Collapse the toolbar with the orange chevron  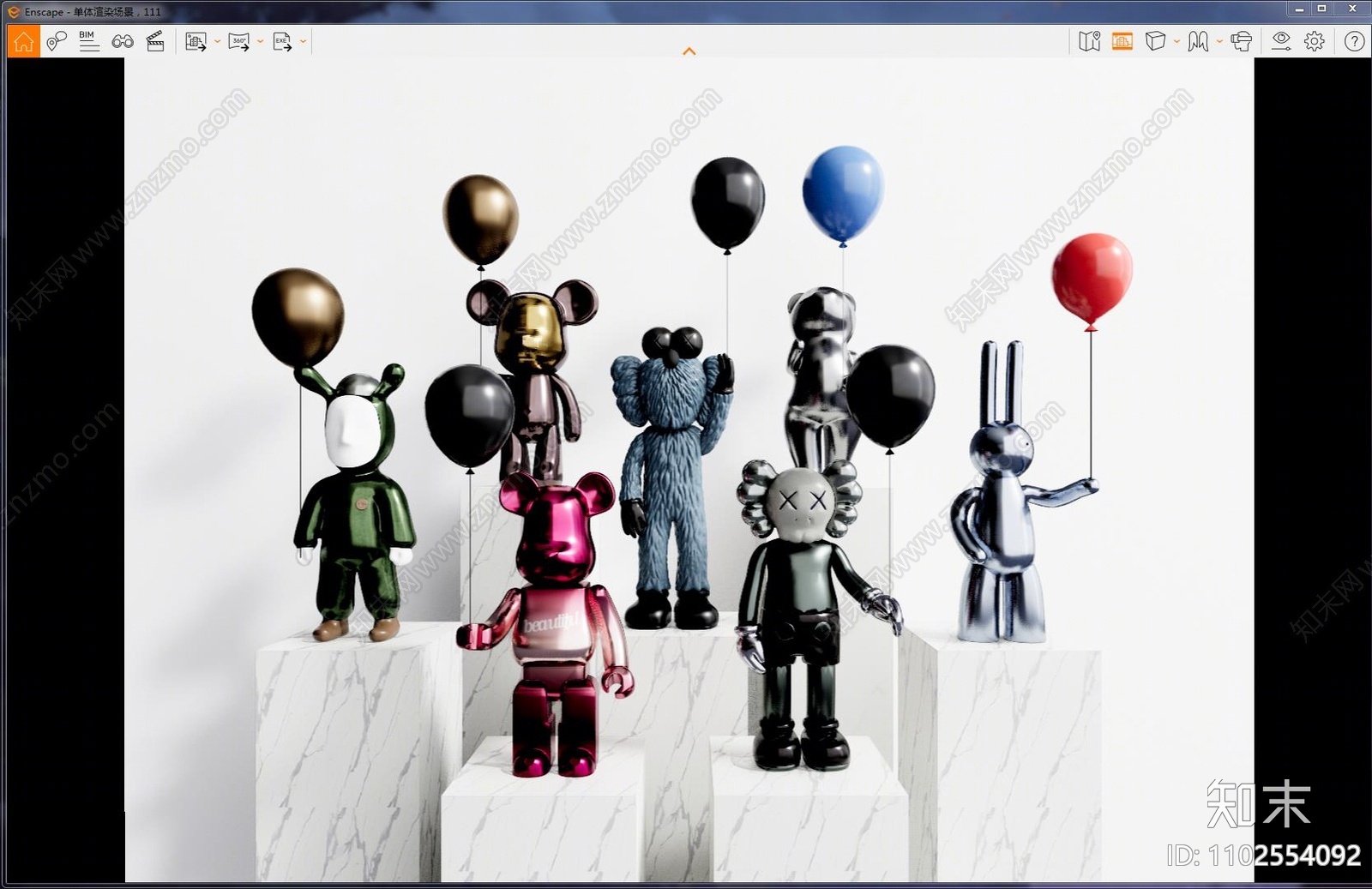[689, 51]
